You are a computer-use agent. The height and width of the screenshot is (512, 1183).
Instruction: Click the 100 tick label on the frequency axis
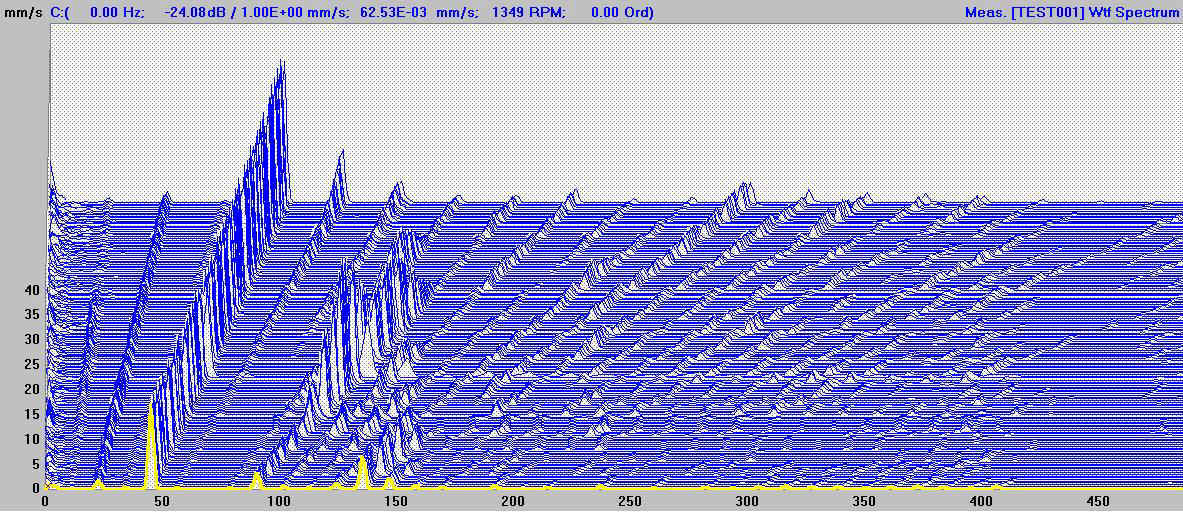(279, 501)
